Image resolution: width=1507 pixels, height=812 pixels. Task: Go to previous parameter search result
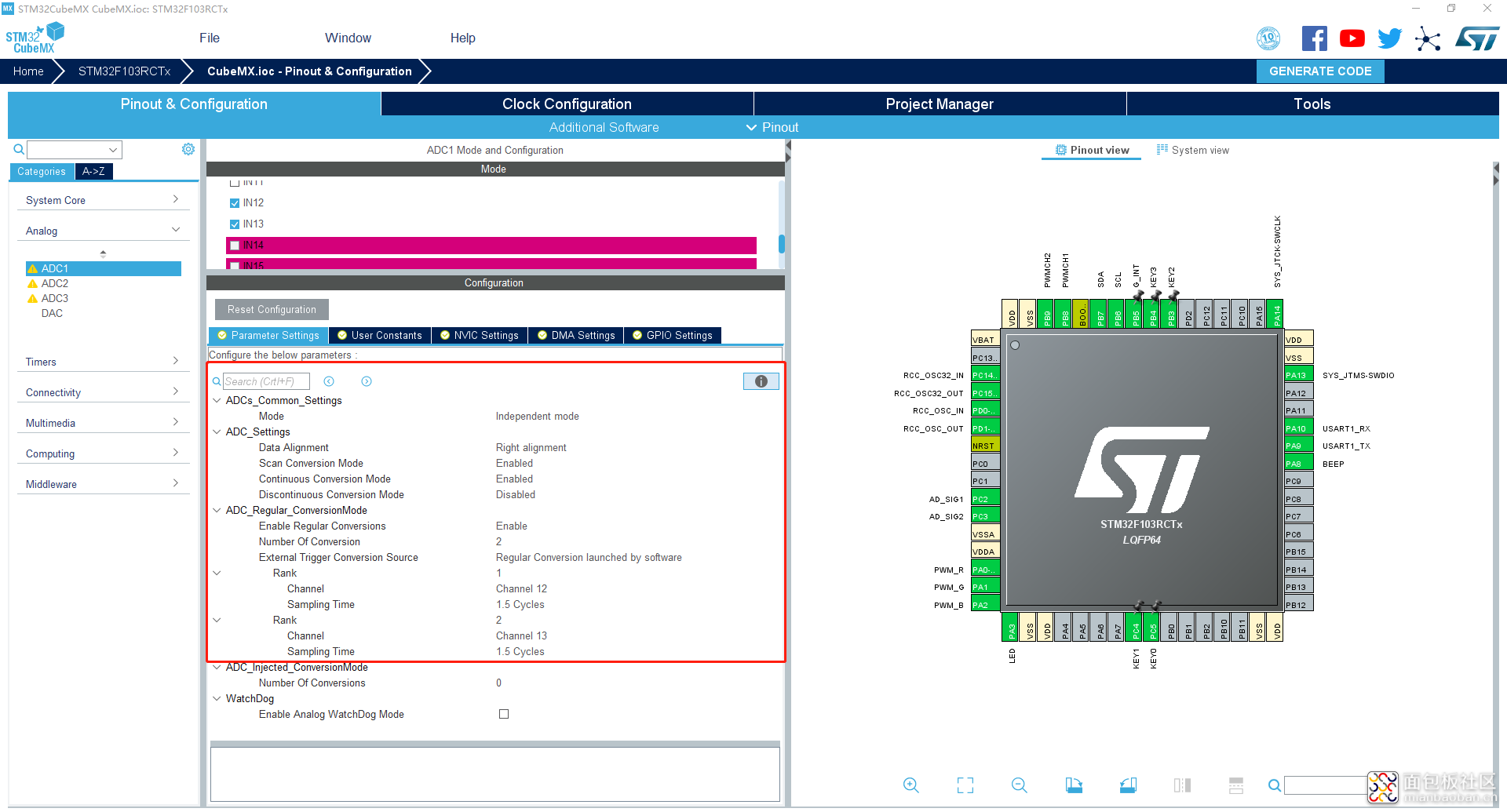click(x=329, y=381)
